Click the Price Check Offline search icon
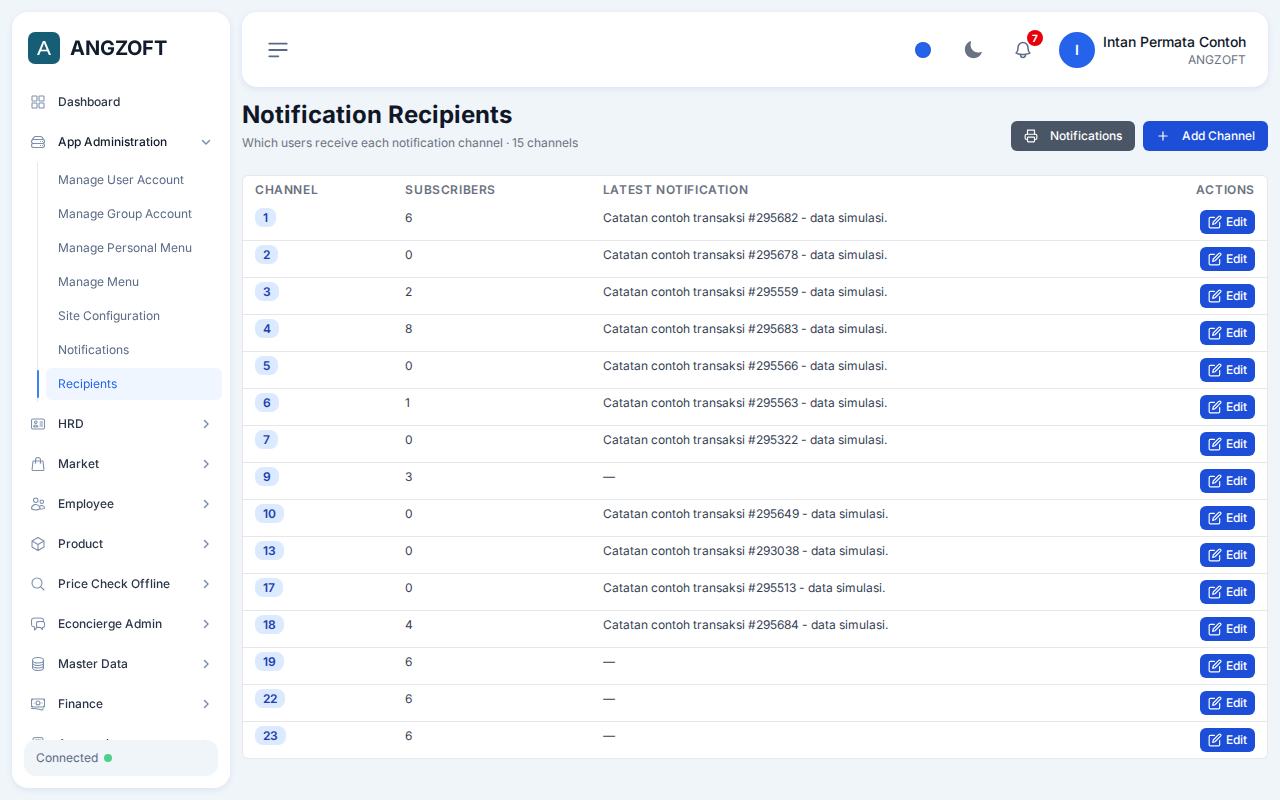This screenshot has width=1280, height=800. (38, 584)
